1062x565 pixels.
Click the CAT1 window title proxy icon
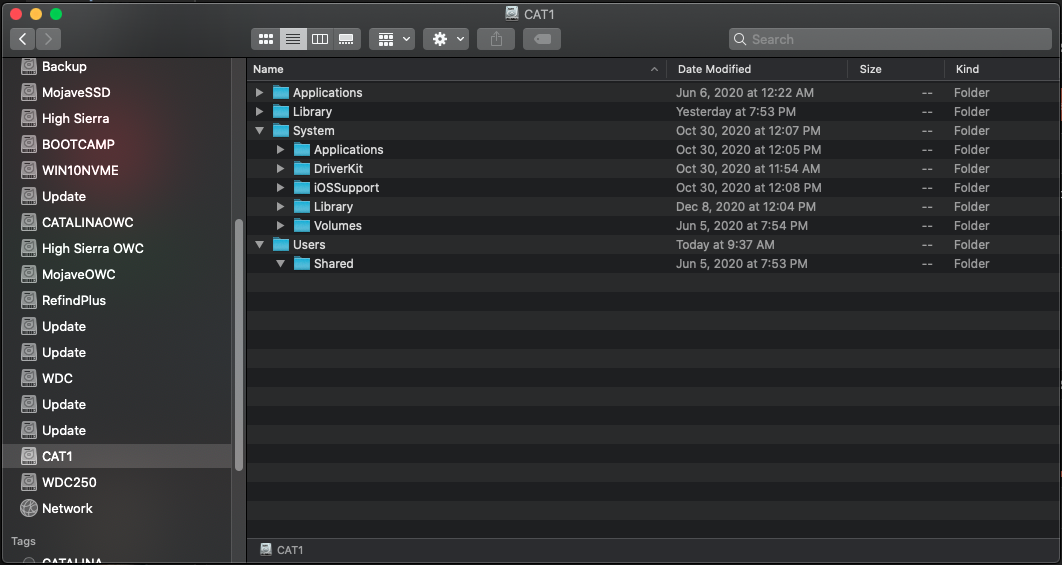tap(512, 14)
